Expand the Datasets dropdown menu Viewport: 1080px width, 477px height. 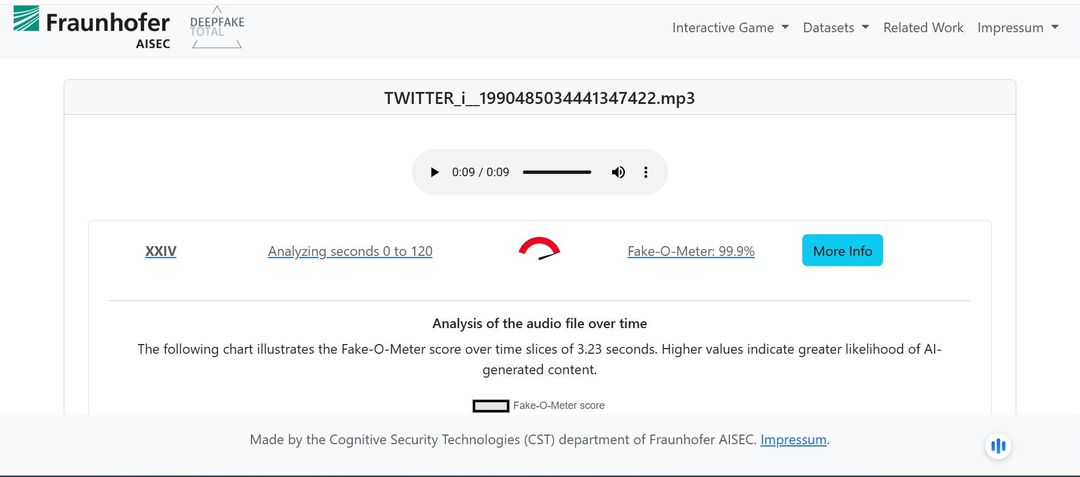click(x=835, y=28)
